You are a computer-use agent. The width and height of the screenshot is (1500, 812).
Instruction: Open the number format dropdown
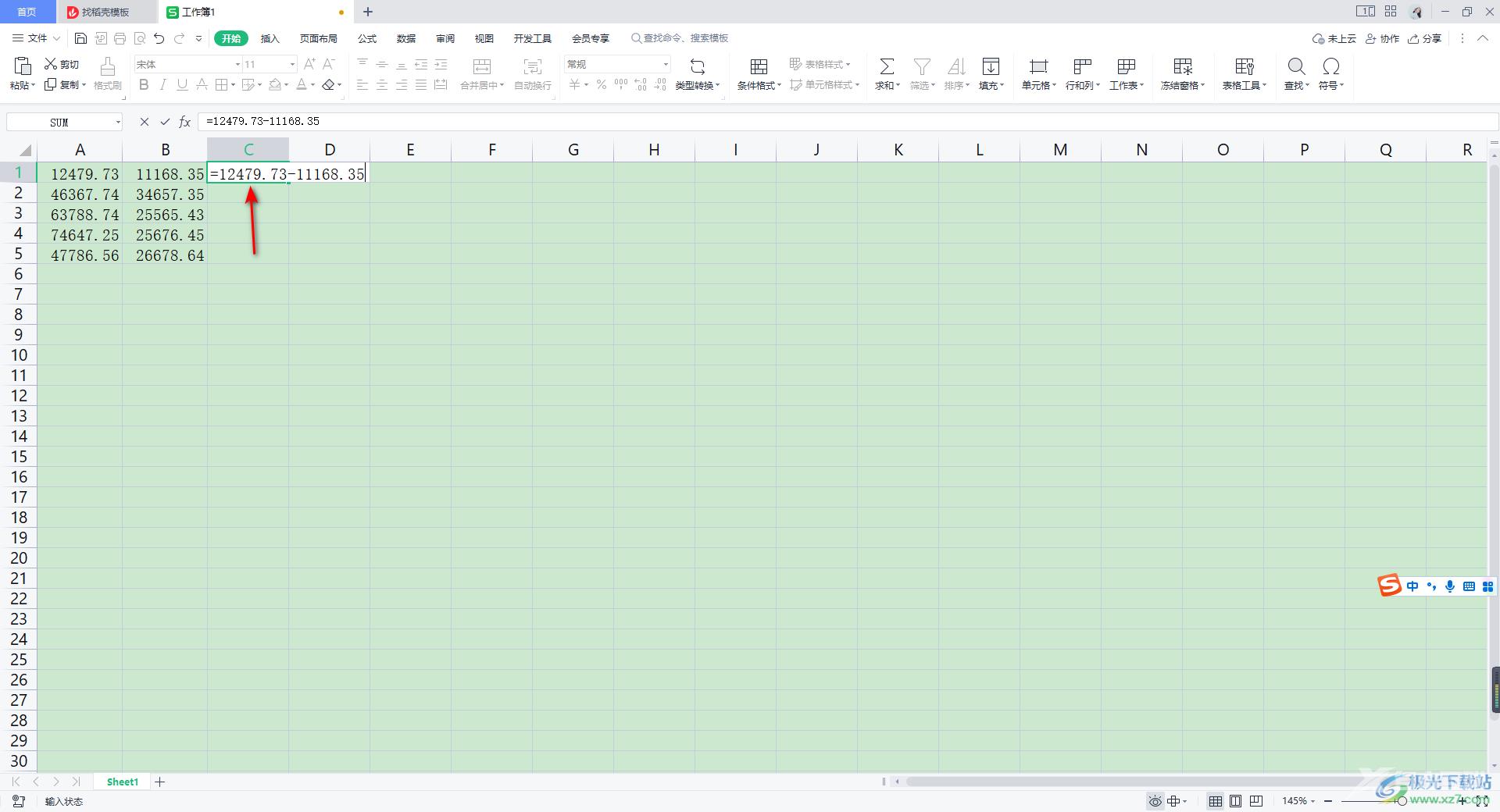click(x=666, y=64)
